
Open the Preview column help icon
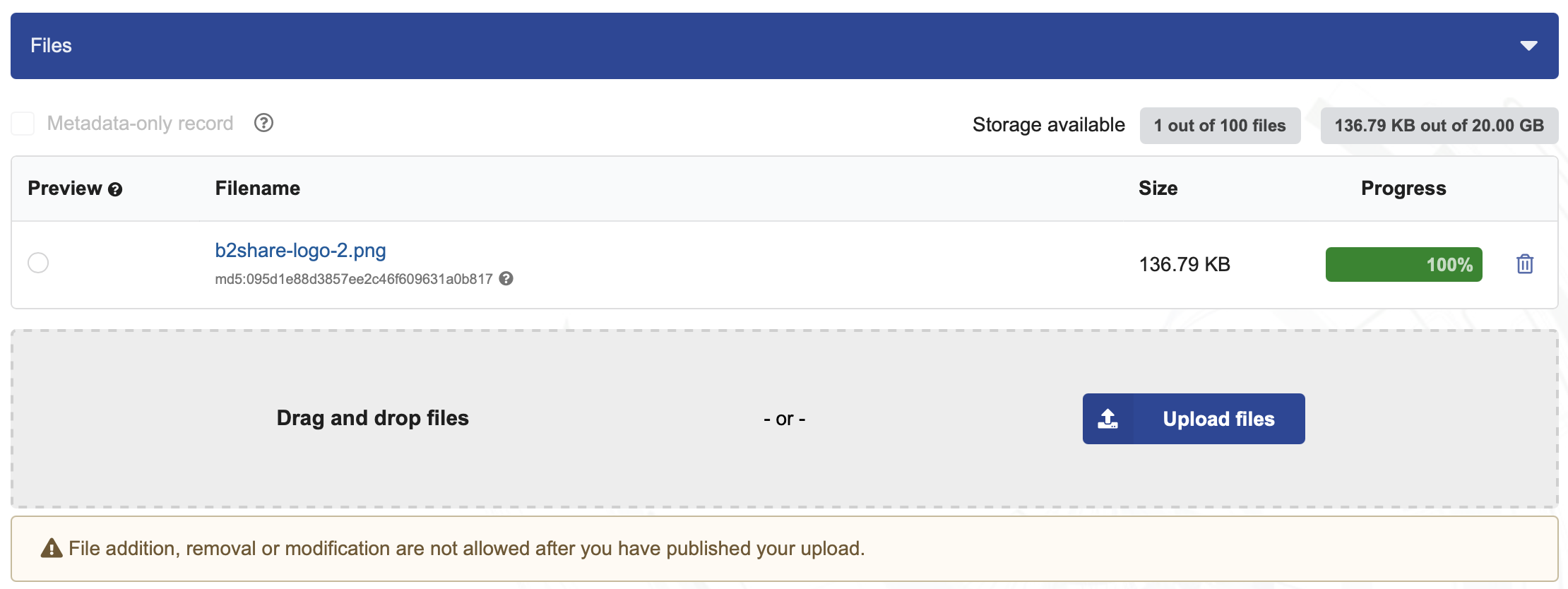(x=116, y=189)
